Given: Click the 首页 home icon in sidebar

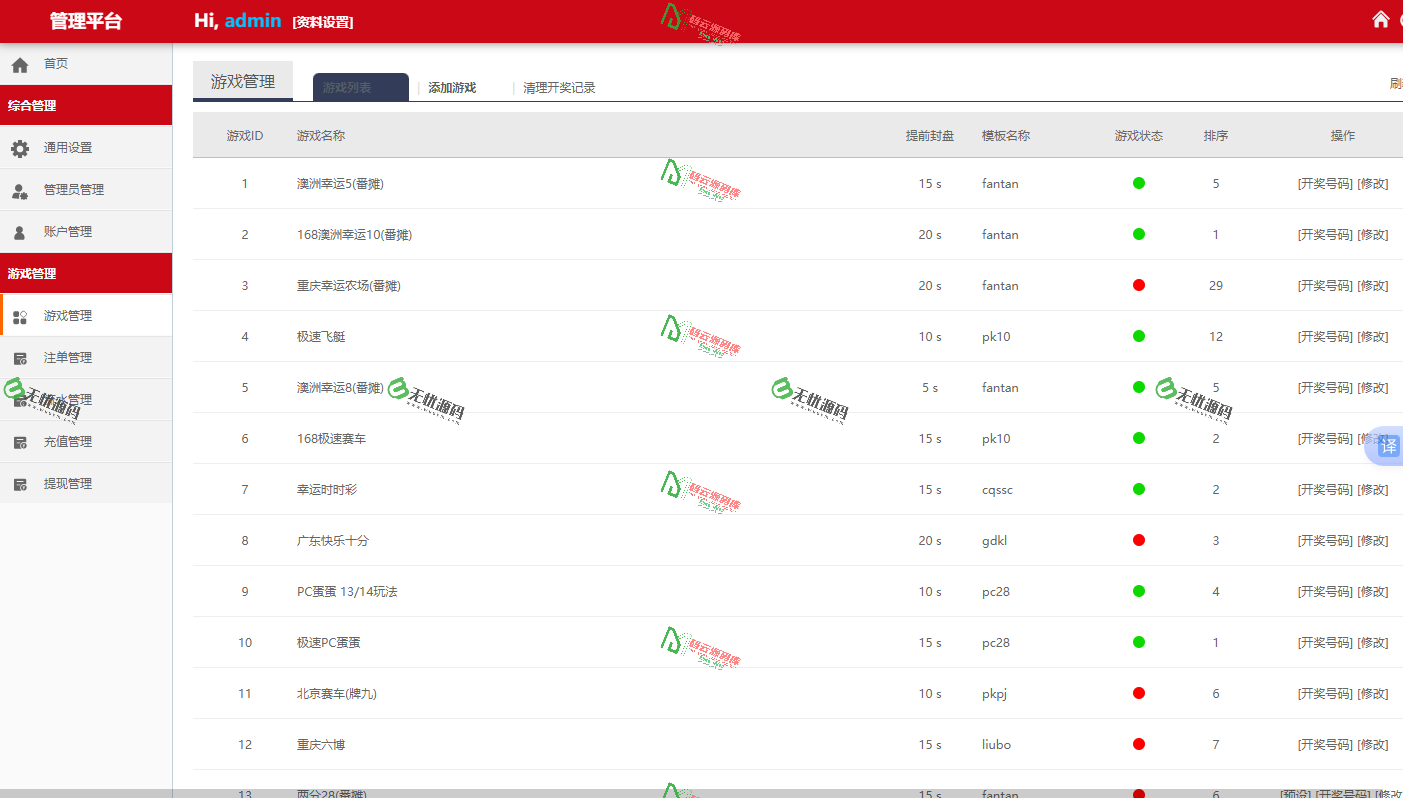Looking at the screenshot, I should (x=19, y=63).
